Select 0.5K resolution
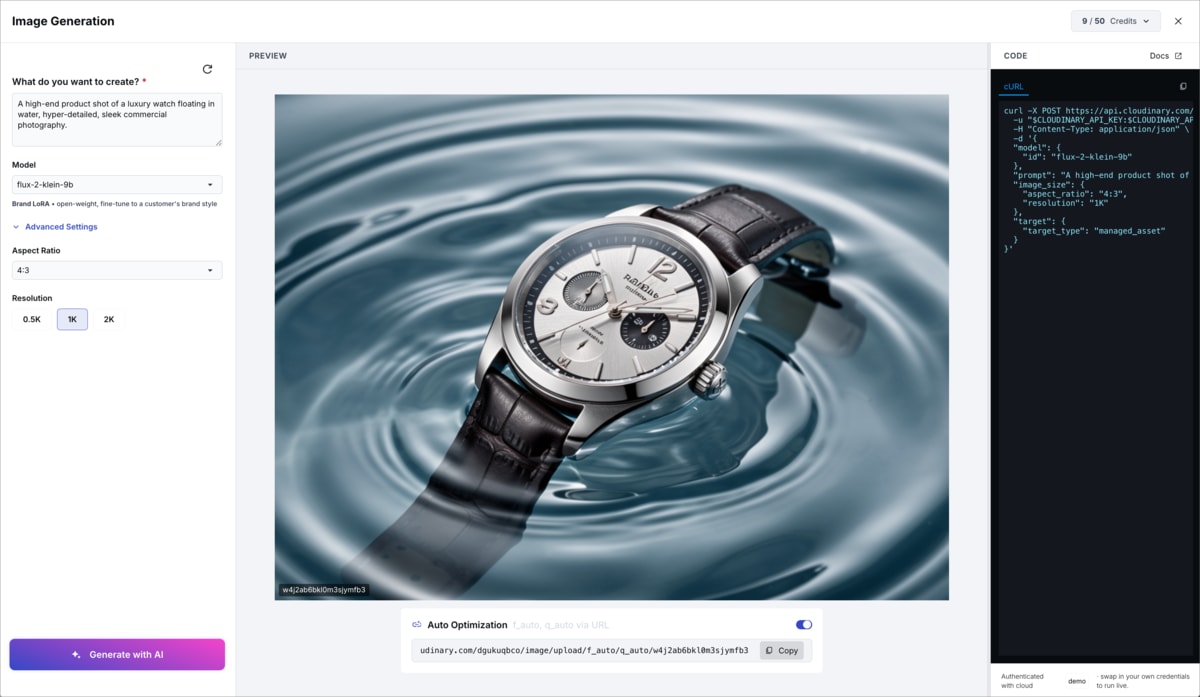The width and height of the screenshot is (1200, 697). point(32,320)
